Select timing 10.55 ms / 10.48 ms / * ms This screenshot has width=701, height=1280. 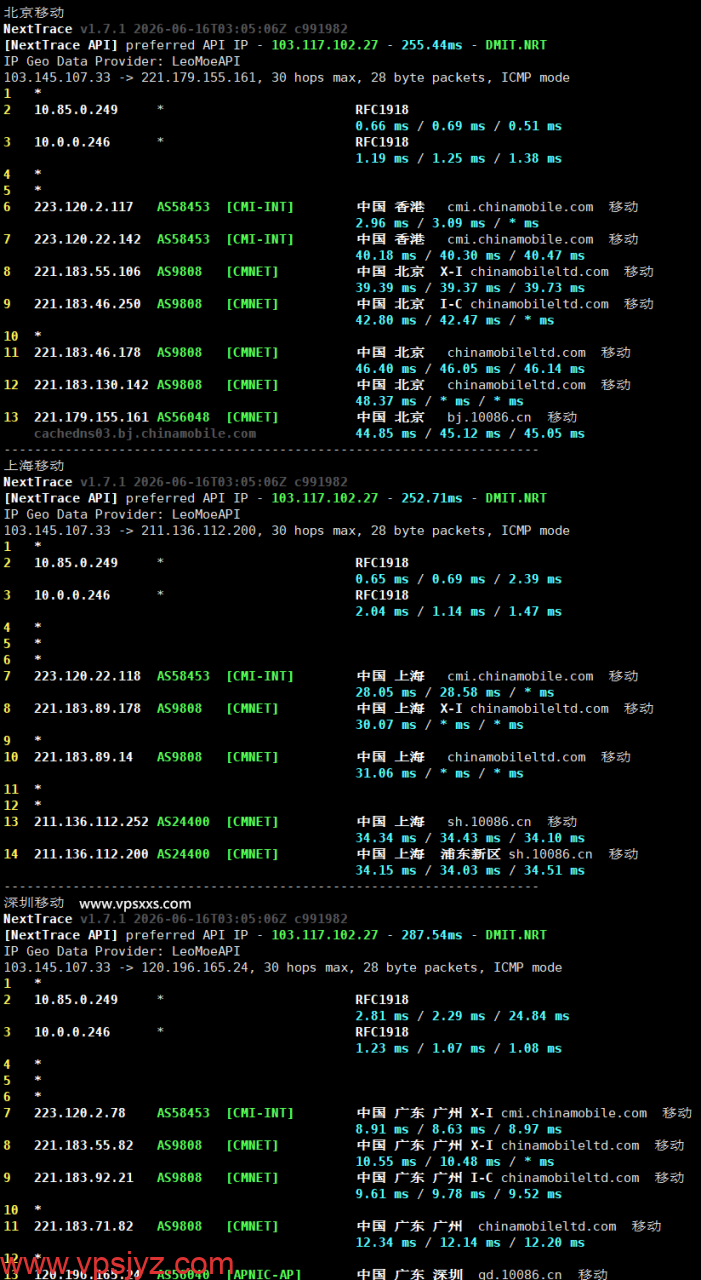point(455,1162)
